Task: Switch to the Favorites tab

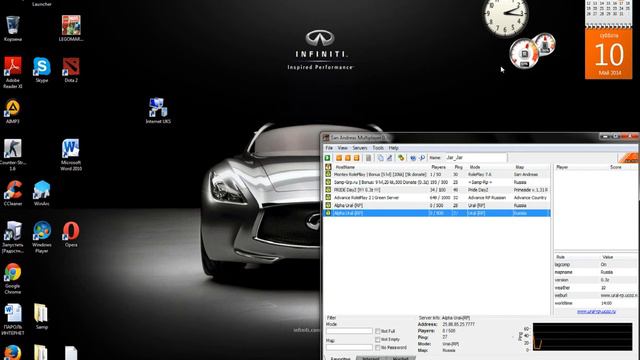Action: (x=340, y=358)
